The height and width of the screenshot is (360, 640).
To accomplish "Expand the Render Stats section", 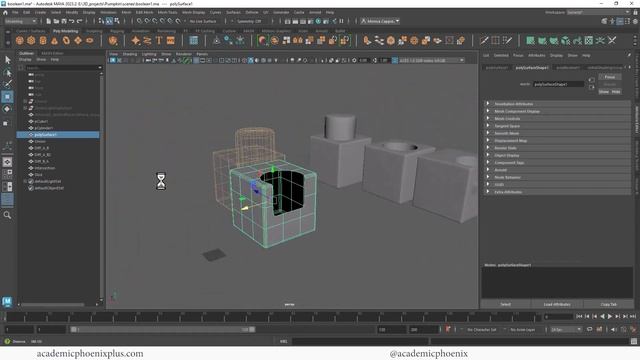I will point(557,148).
